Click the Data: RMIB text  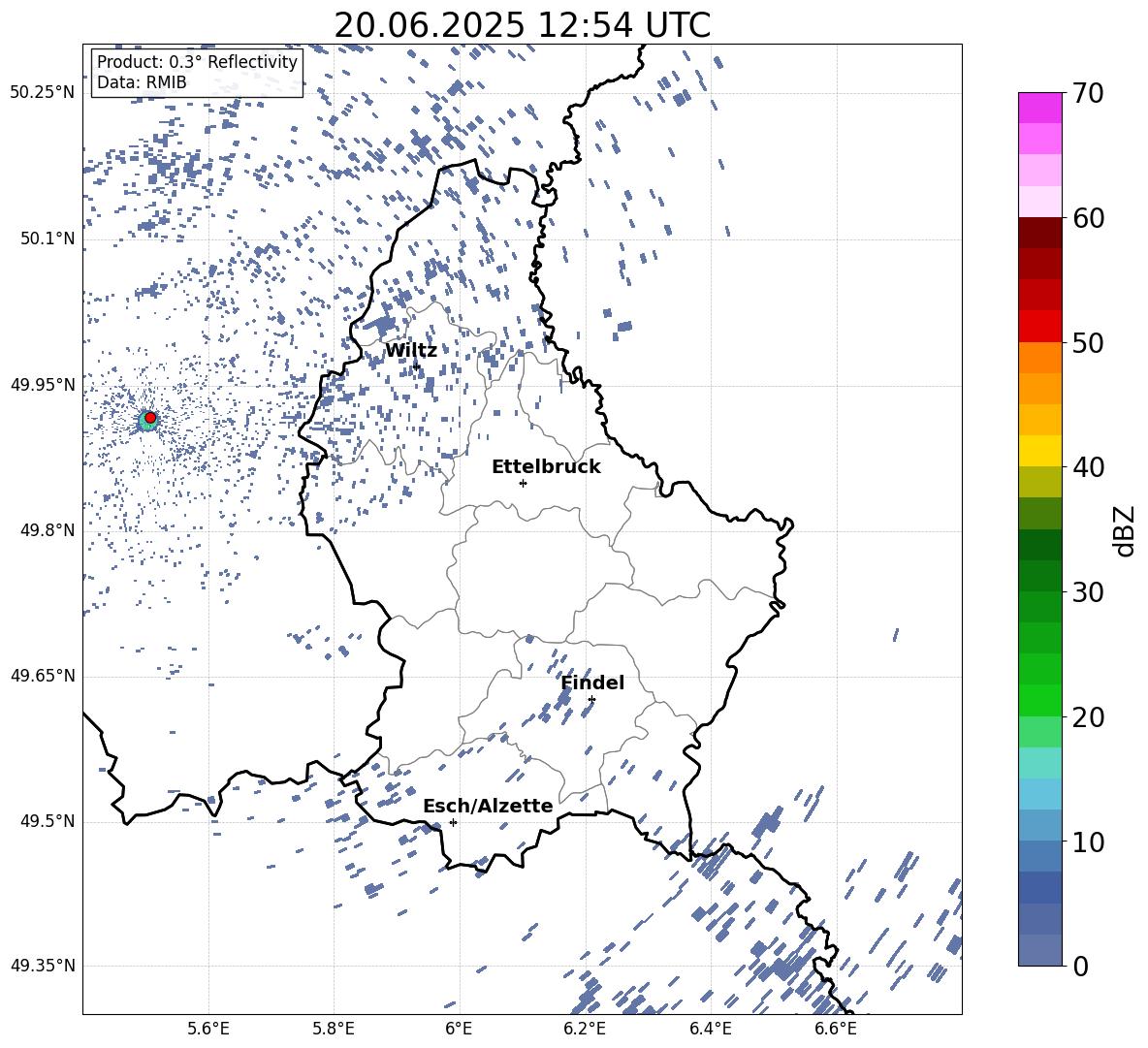(142, 82)
